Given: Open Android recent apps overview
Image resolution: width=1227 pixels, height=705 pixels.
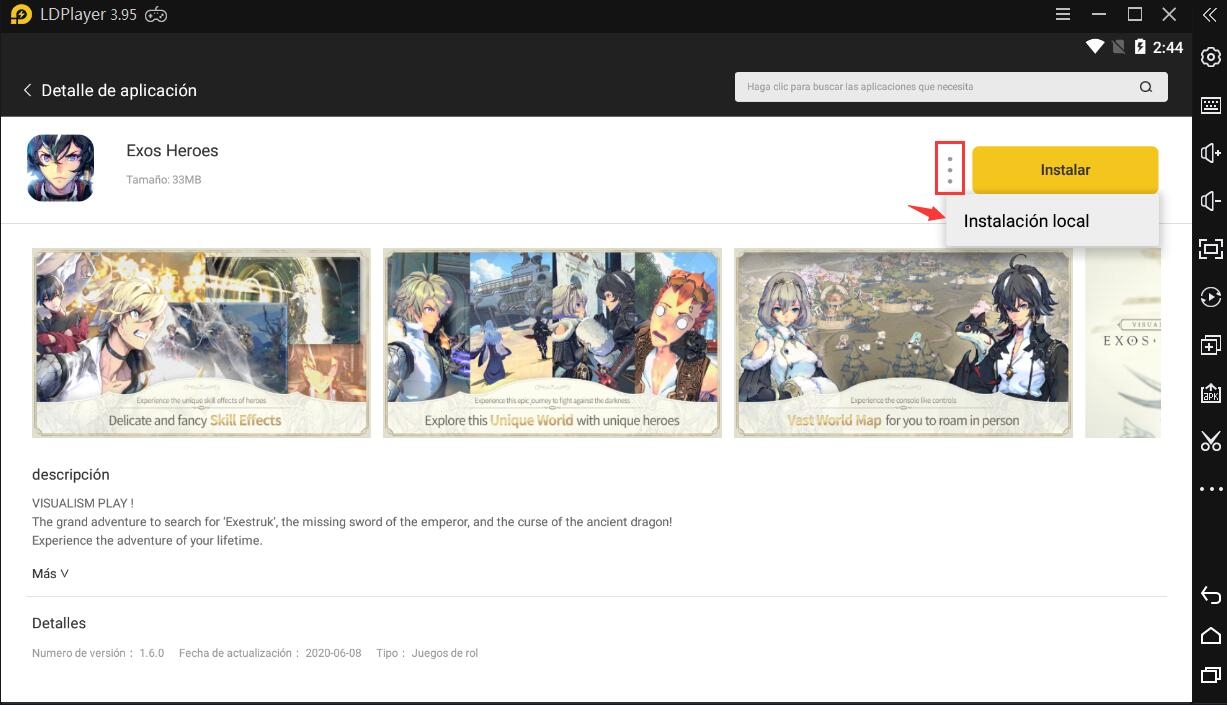Looking at the screenshot, I should (x=1210, y=675).
